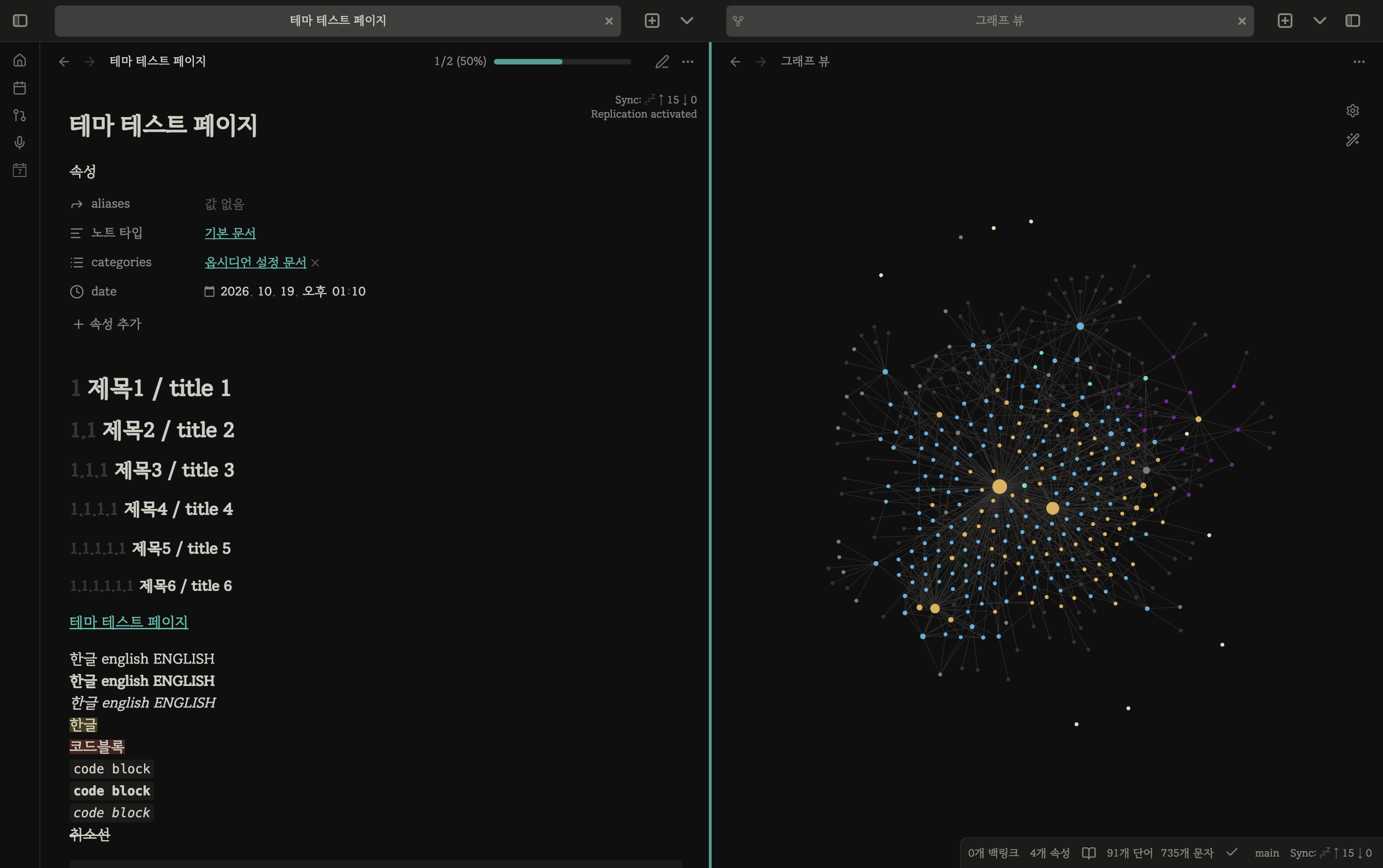Click the aliases empty value field

coord(225,204)
